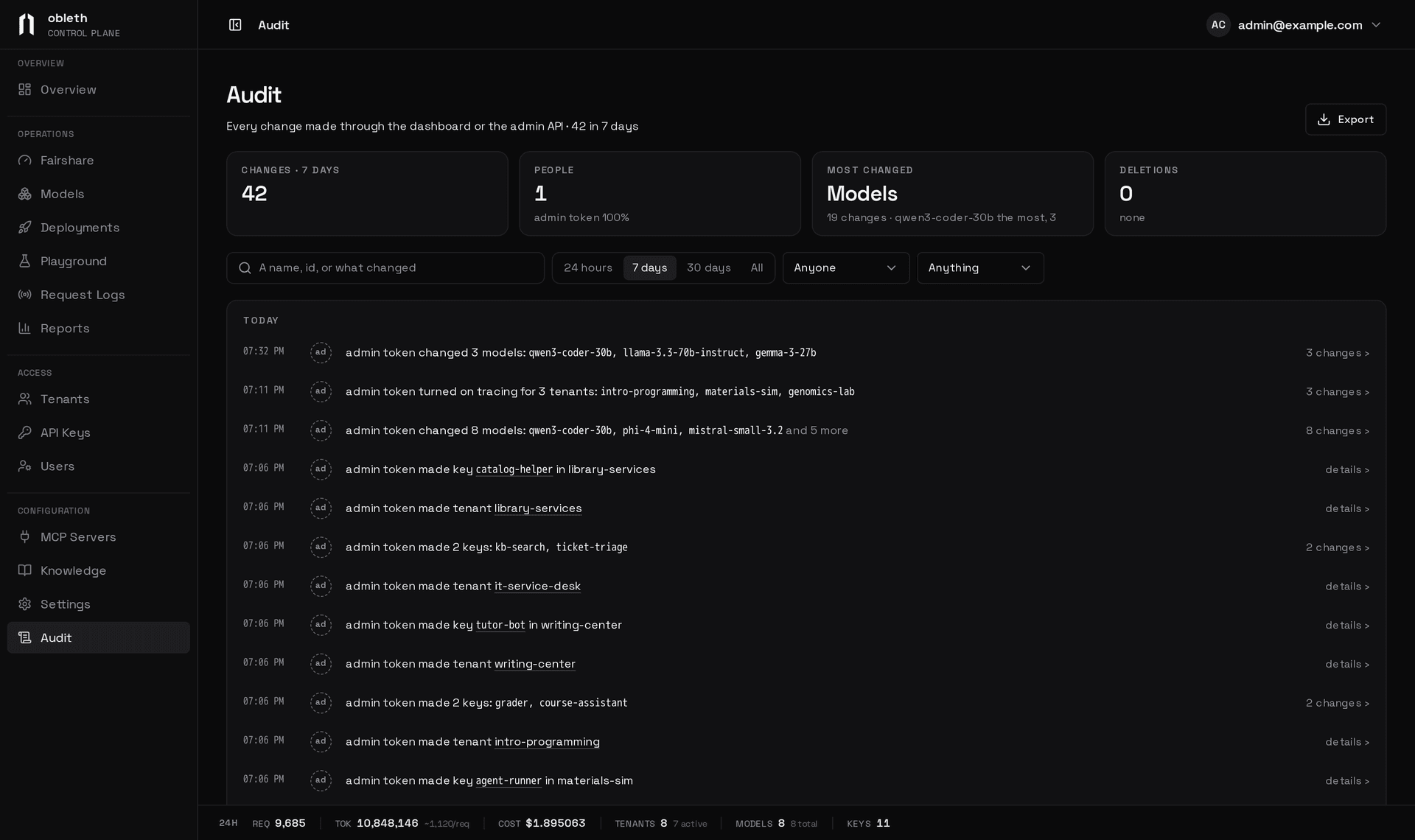Select the 24 hours time range
This screenshot has height=840, width=1415.
pos(588,268)
